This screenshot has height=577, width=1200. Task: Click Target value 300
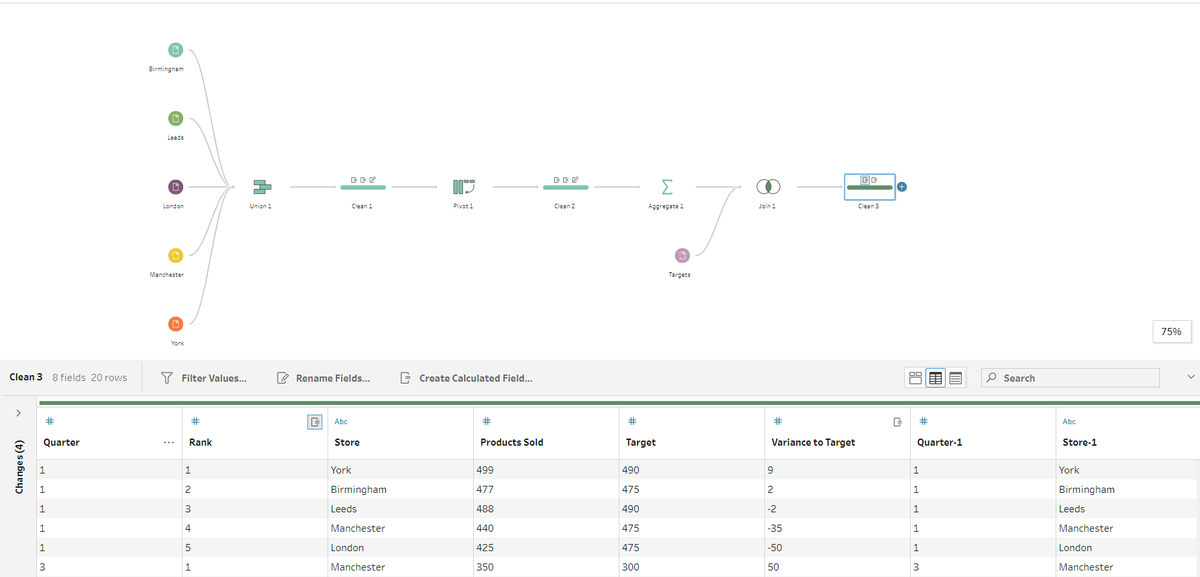tap(691, 567)
